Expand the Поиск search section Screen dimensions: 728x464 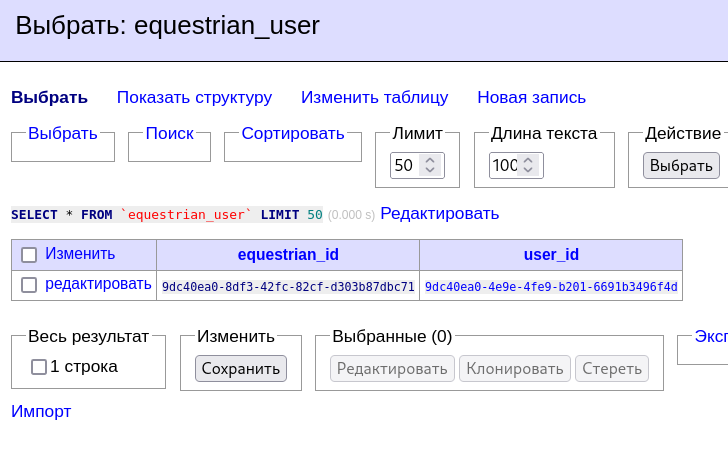click(x=169, y=134)
